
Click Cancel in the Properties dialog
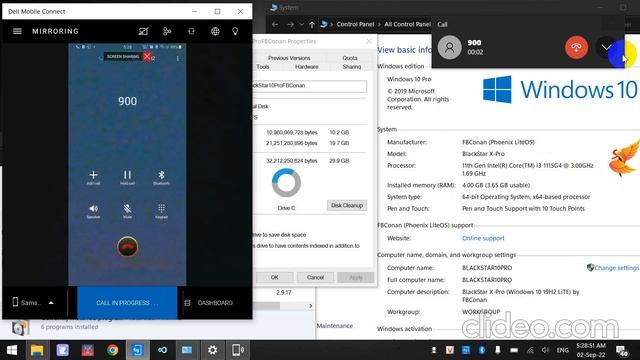point(315,277)
